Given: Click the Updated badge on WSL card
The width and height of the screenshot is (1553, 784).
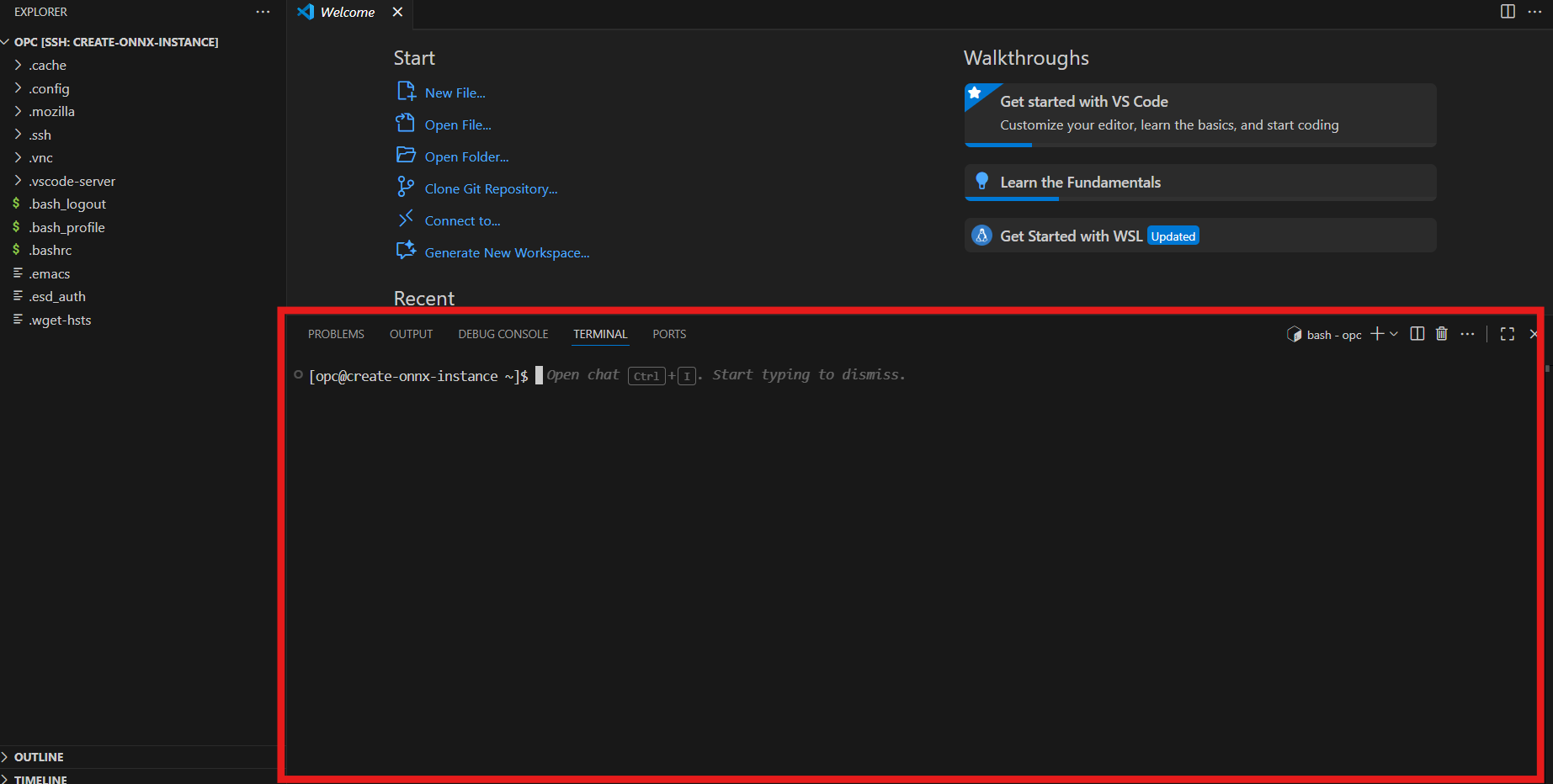Looking at the screenshot, I should coord(1173,236).
